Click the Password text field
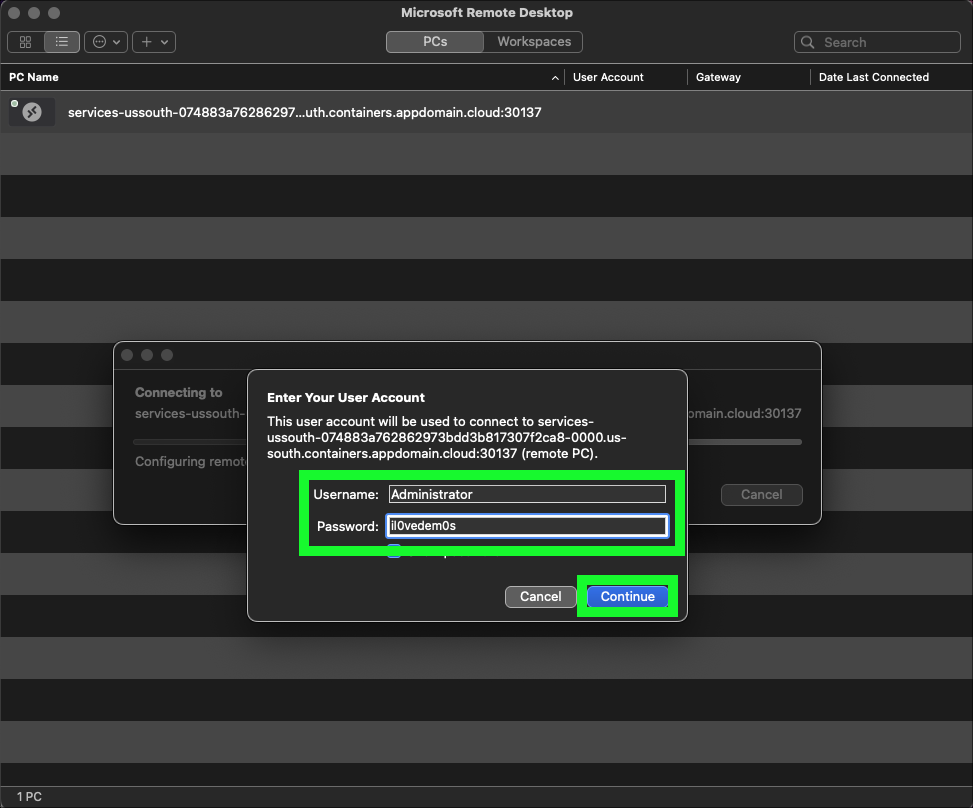The width and height of the screenshot is (973, 808). (526, 526)
